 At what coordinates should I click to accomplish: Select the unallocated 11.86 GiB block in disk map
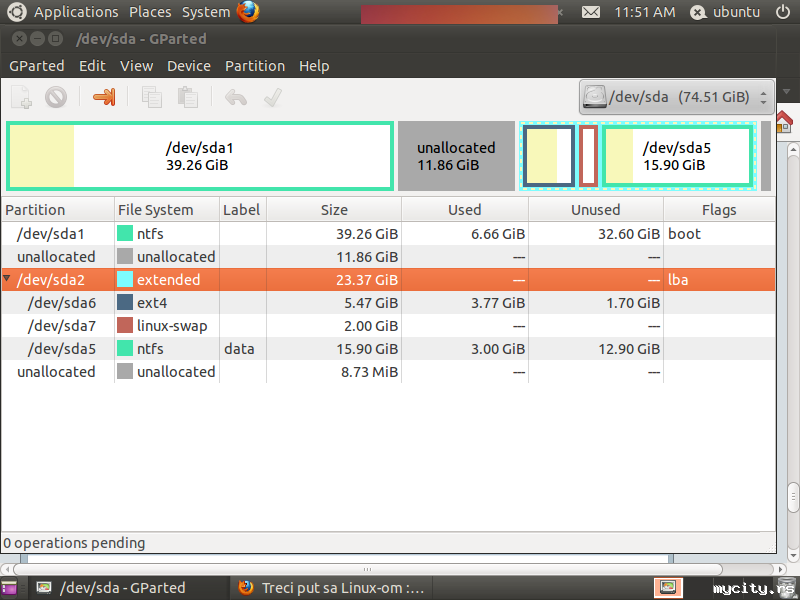456,156
